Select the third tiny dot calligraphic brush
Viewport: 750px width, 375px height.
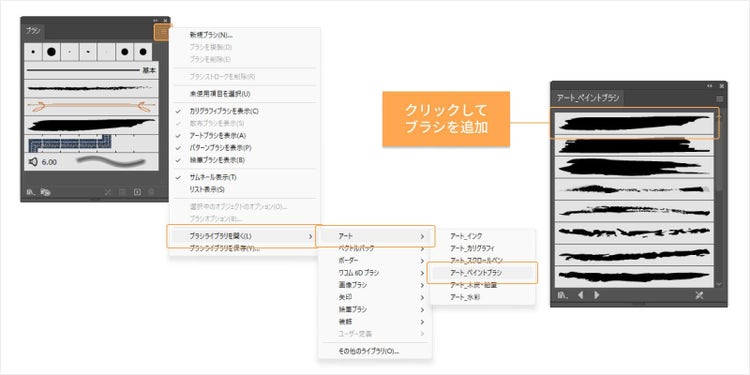point(70,52)
